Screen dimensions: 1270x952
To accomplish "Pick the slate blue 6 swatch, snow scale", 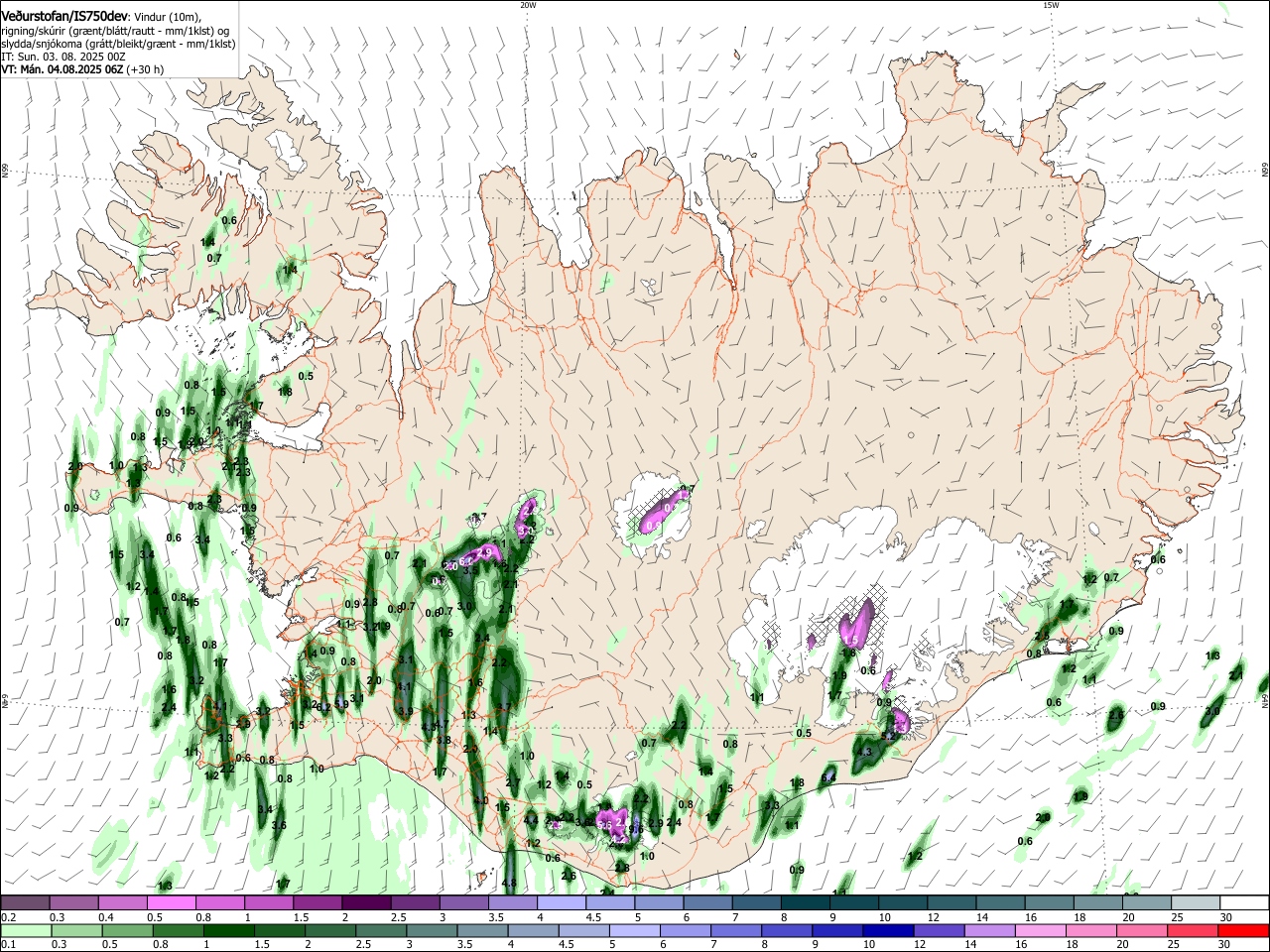I will point(706,902).
